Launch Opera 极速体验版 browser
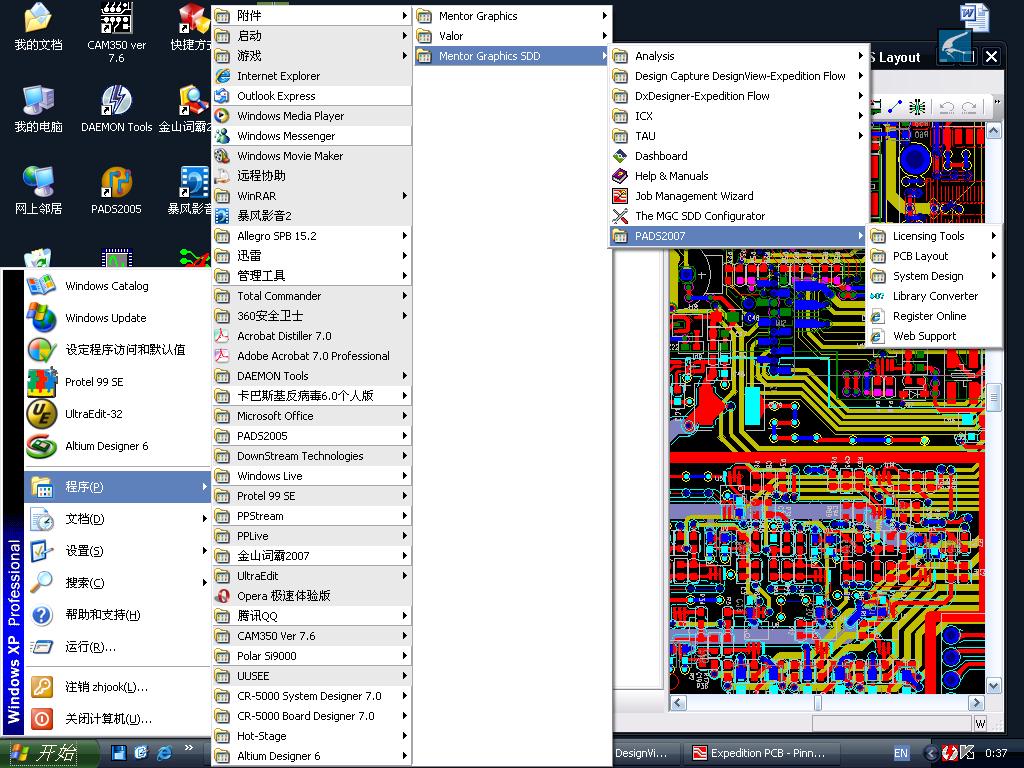1024x768 pixels. click(312, 596)
